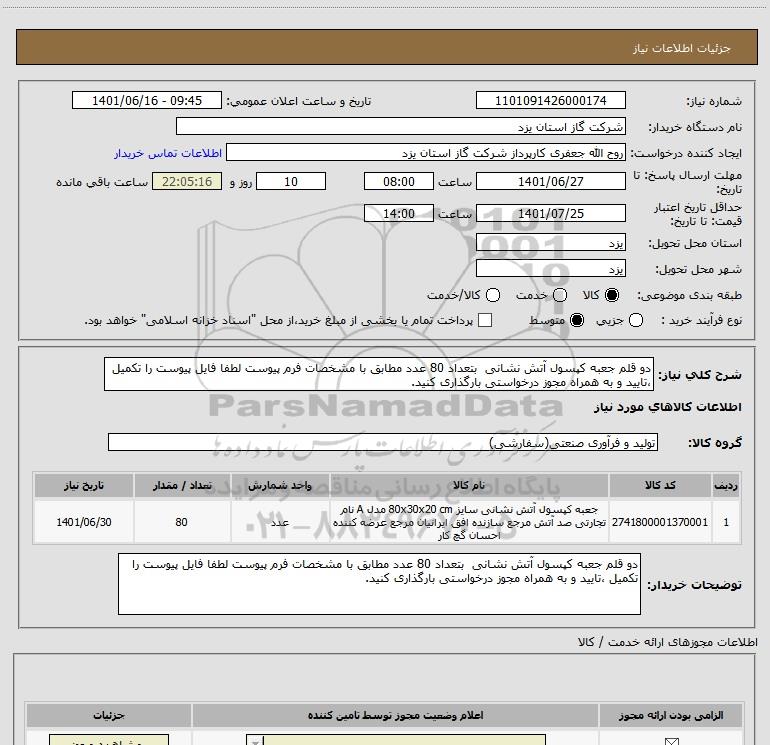Image resolution: width=770 pixels, height=745 pixels.
Task: Click the request creator name field
Action: coord(426,152)
